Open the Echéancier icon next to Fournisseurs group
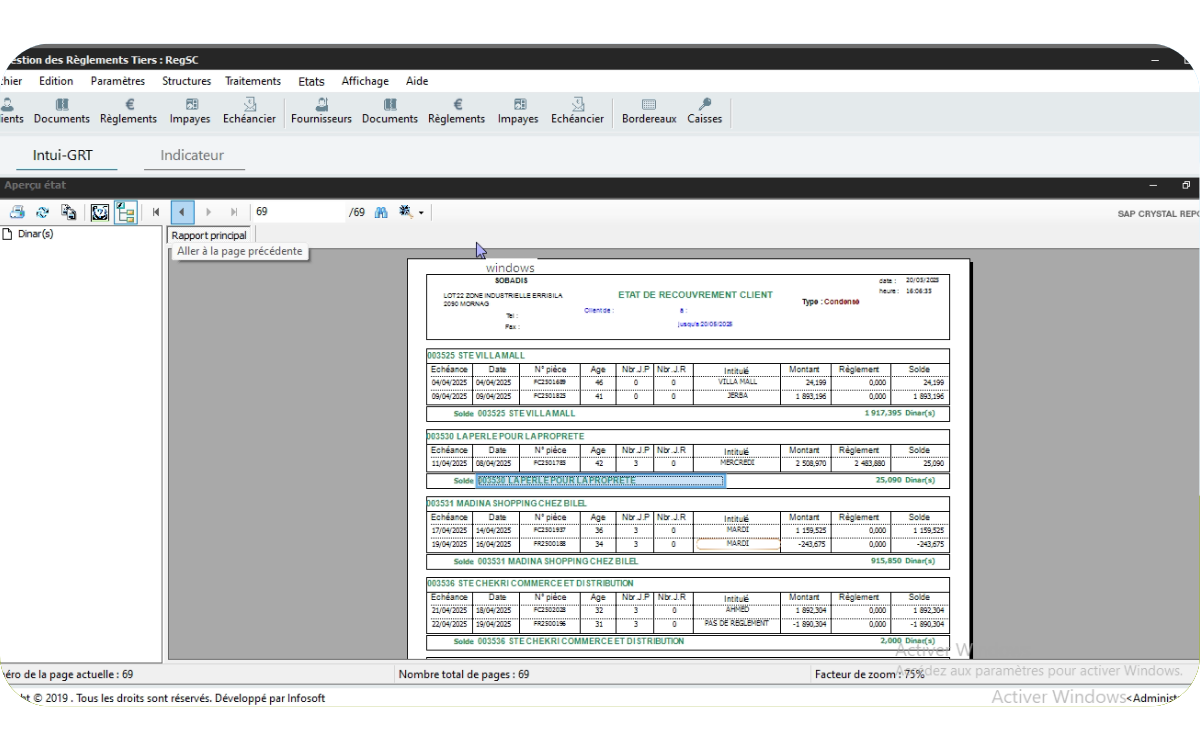The width and height of the screenshot is (1200, 750). pos(577,110)
